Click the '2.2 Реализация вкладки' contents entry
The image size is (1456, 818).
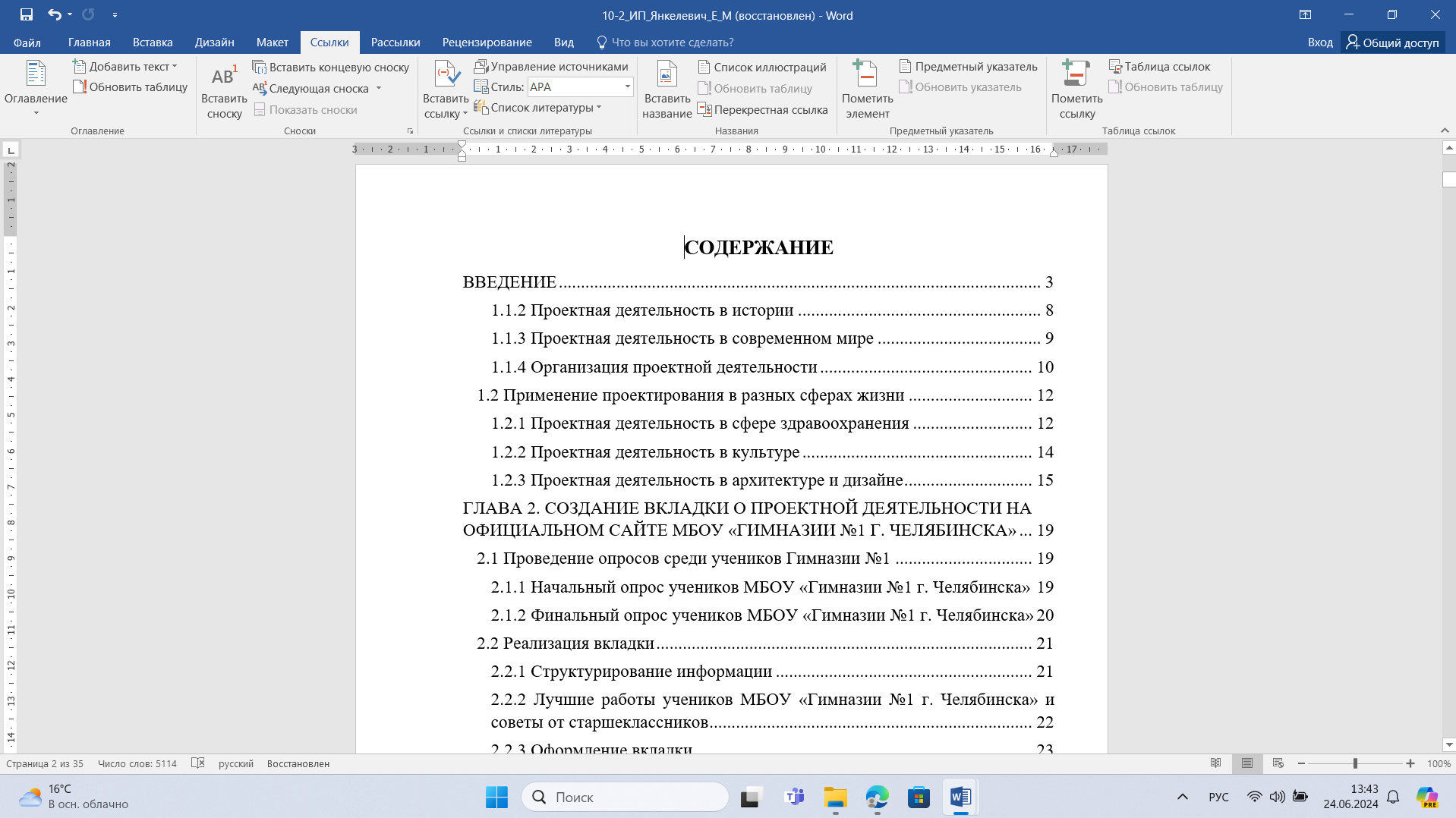point(764,643)
